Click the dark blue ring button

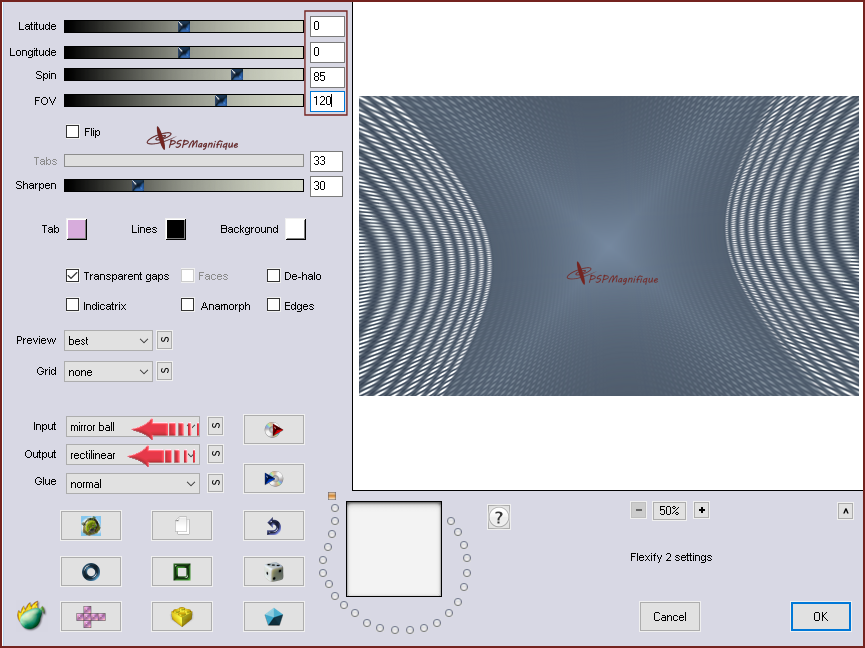coord(90,571)
